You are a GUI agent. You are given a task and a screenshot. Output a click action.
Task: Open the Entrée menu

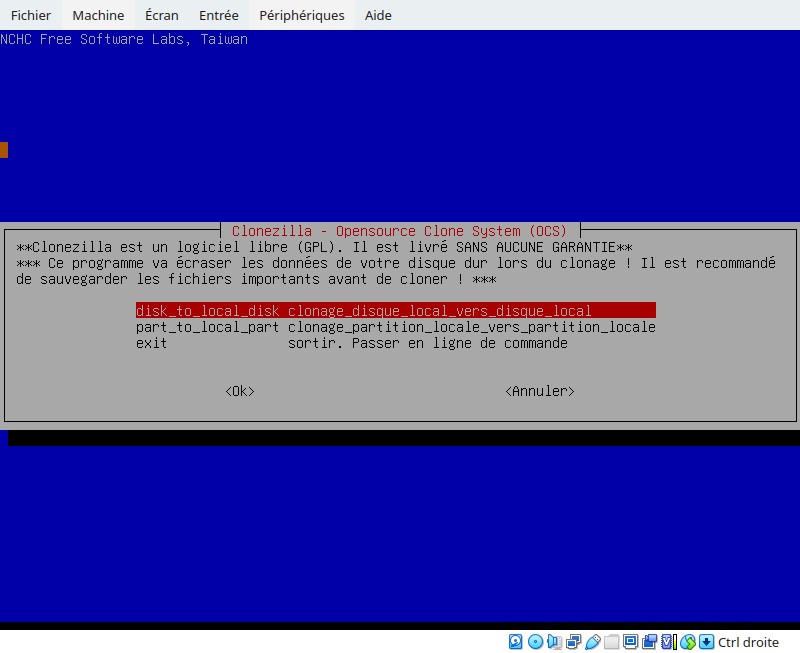[218, 15]
